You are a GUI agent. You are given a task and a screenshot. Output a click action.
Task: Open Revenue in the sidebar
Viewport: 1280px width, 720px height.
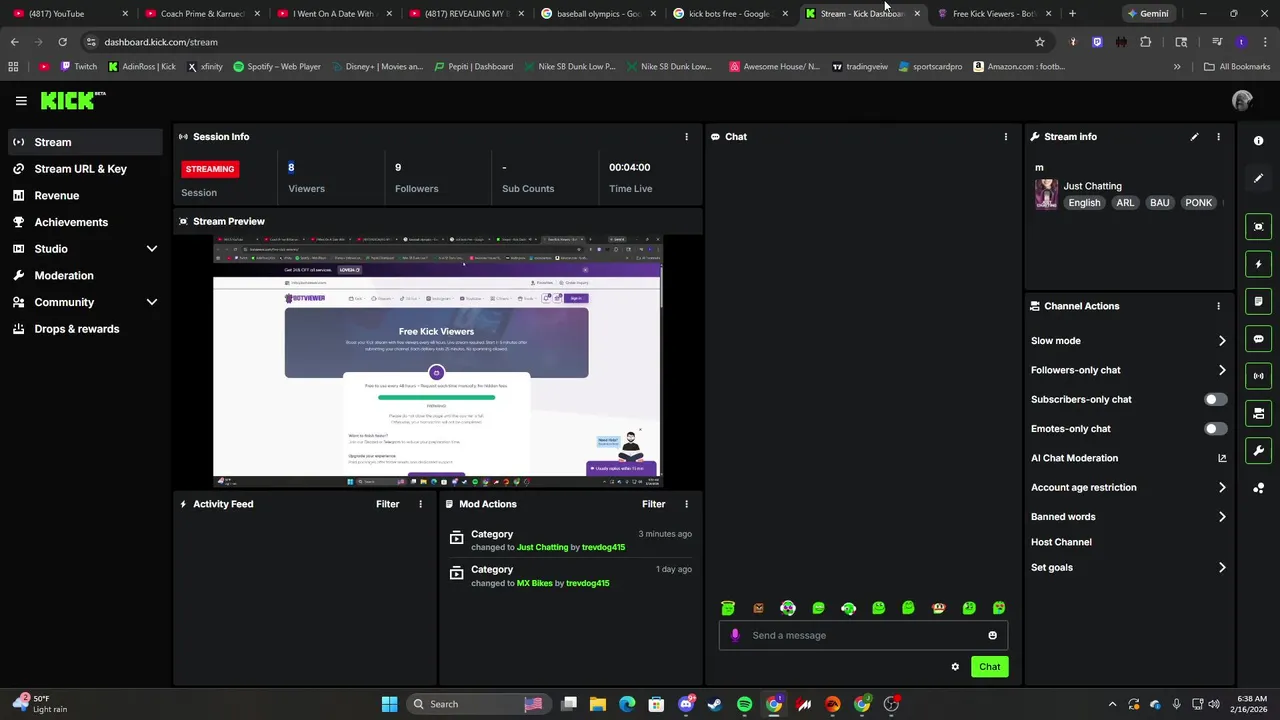[85, 196]
